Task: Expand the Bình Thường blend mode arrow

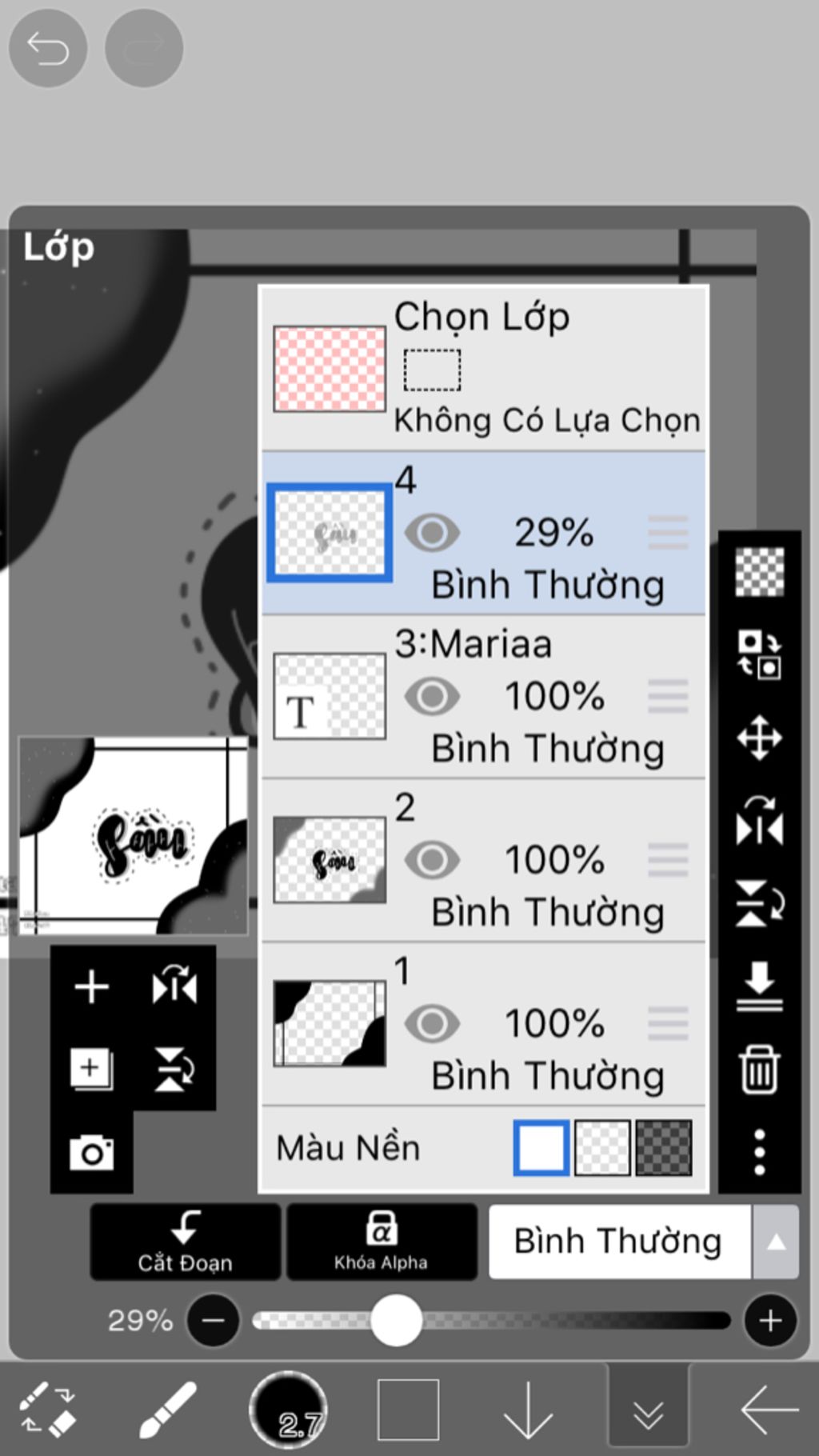Action: (775, 1242)
